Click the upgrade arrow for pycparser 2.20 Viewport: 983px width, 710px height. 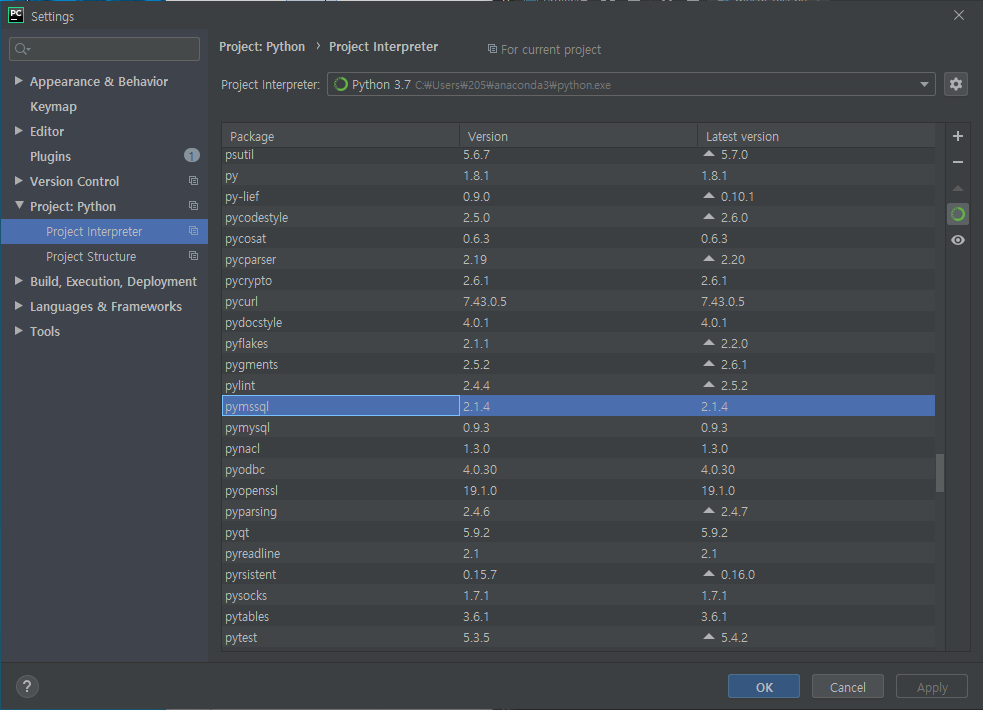(709, 258)
